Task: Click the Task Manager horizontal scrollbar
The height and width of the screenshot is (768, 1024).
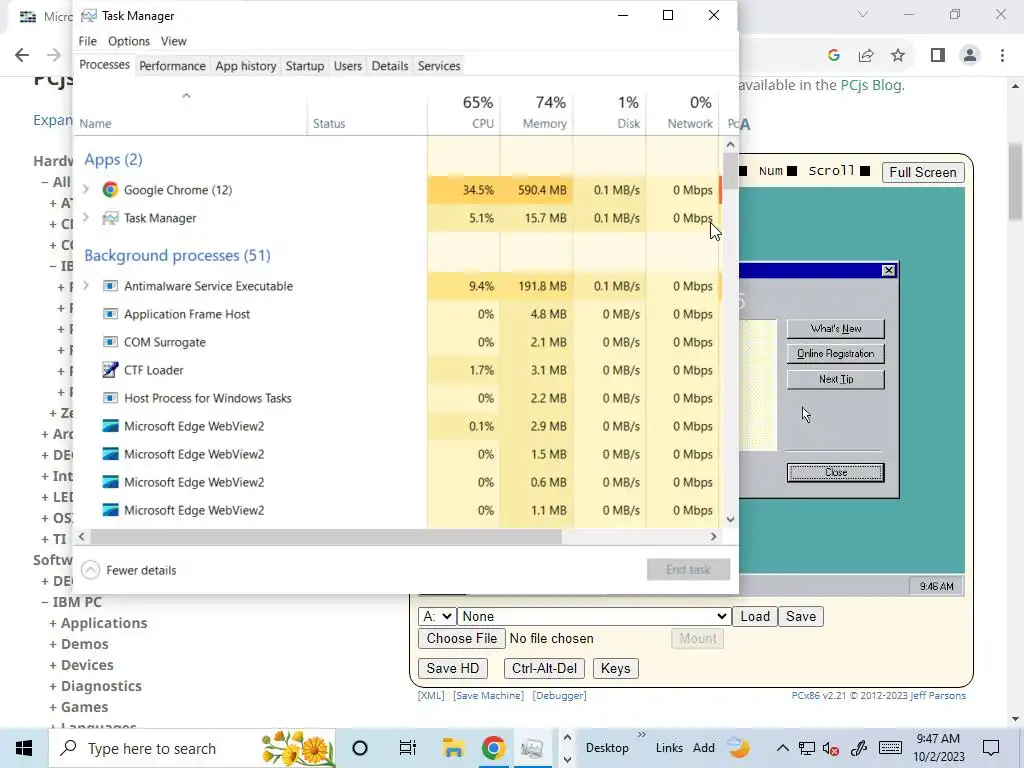Action: click(x=327, y=537)
